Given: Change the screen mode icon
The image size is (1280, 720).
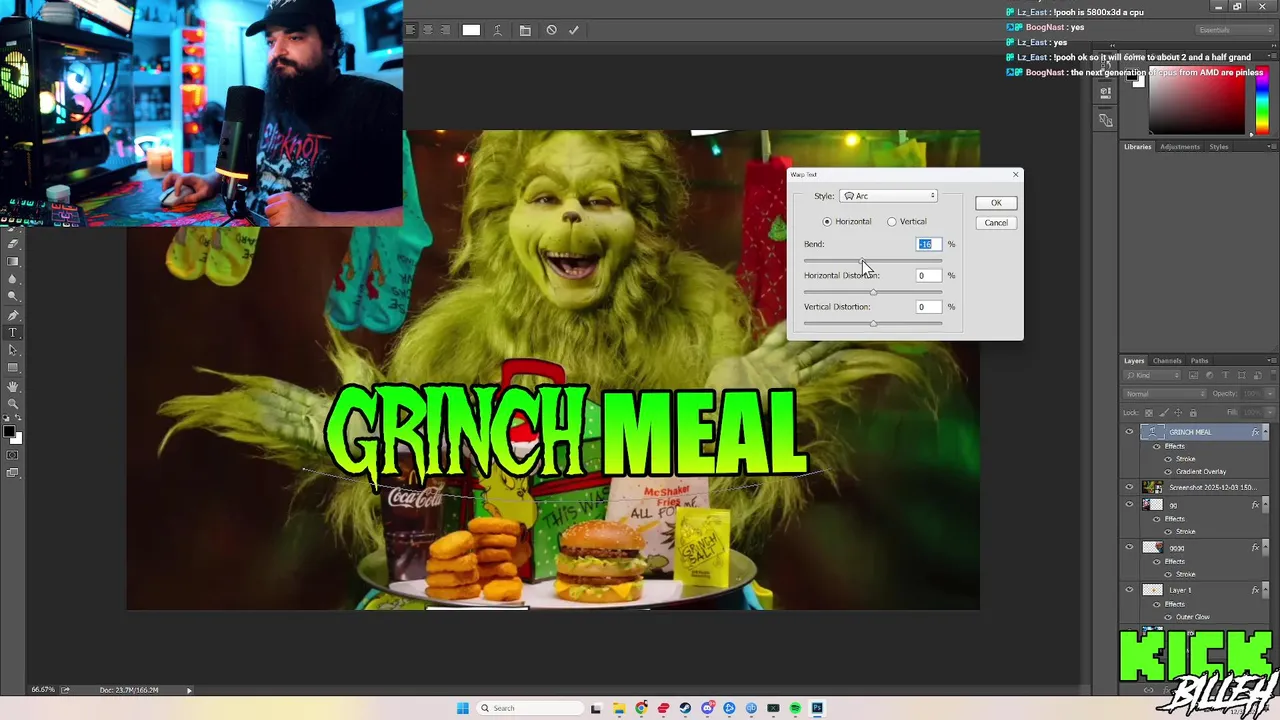Looking at the screenshot, I should pos(12,472).
